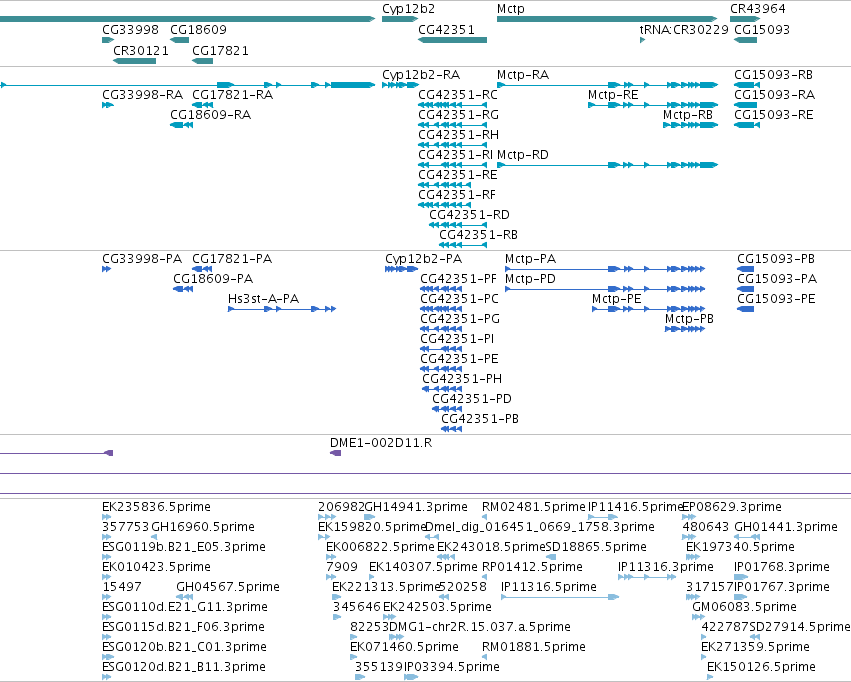Select the Mctp-RE transcript
The height and width of the screenshot is (682, 851).
click(x=653, y=105)
